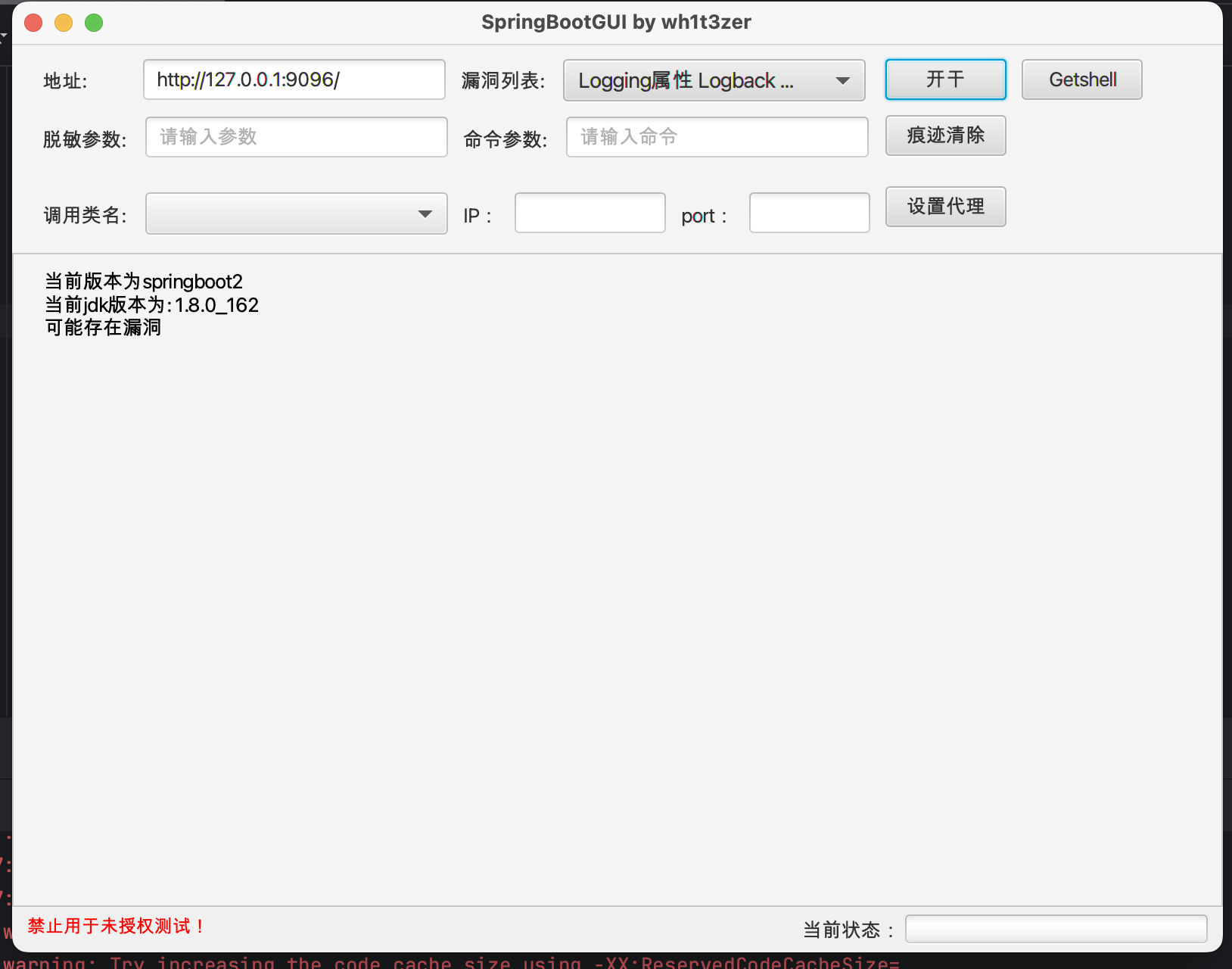The image size is (1232, 969).
Task: Click the 地址 URL input field
Action: click(294, 79)
